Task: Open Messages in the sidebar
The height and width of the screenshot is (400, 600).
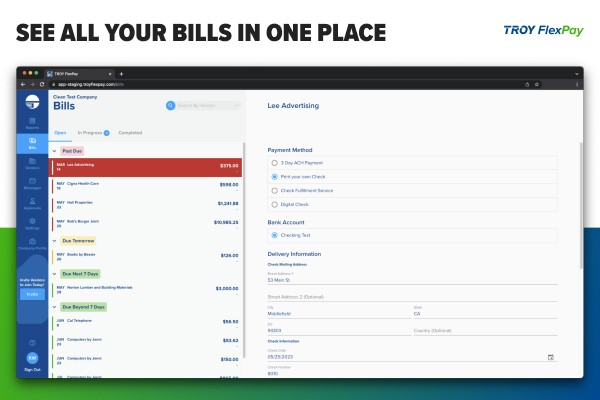Action: tap(33, 184)
